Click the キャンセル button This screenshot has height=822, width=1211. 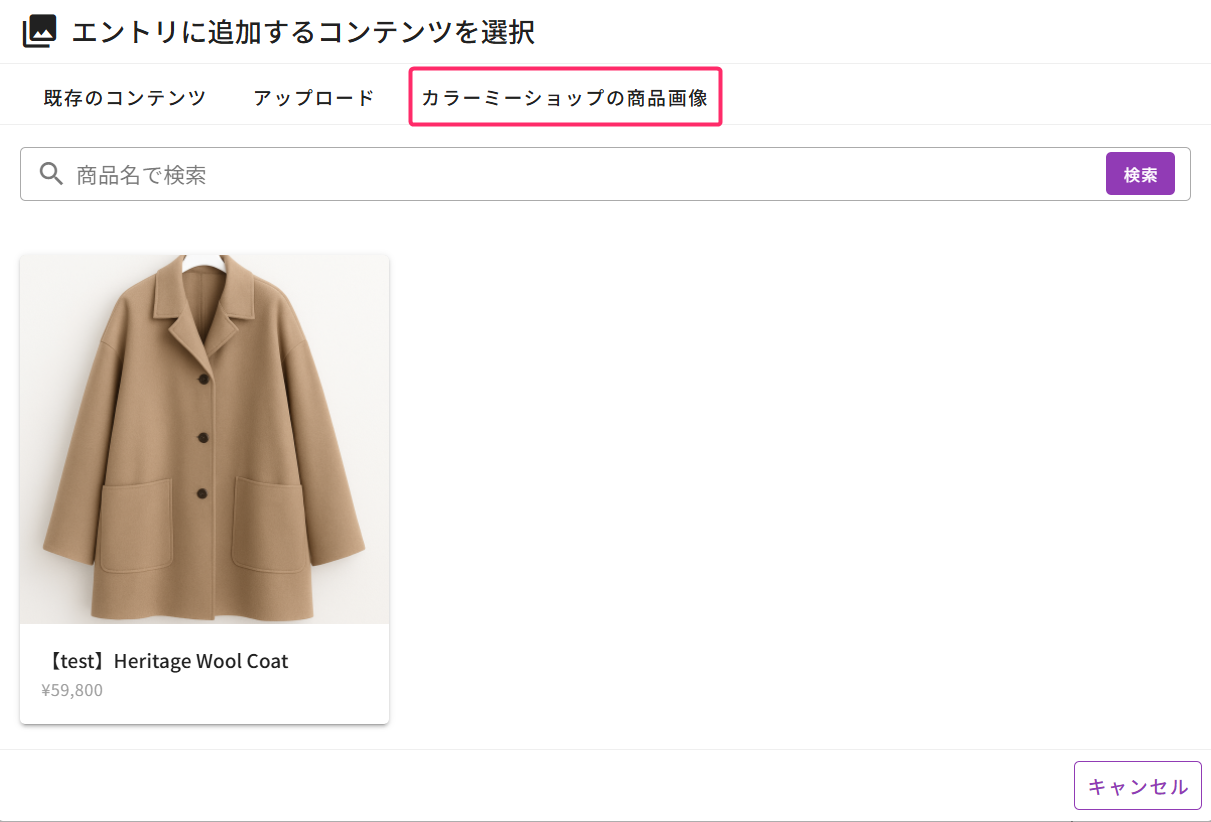(x=1137, y=786)
